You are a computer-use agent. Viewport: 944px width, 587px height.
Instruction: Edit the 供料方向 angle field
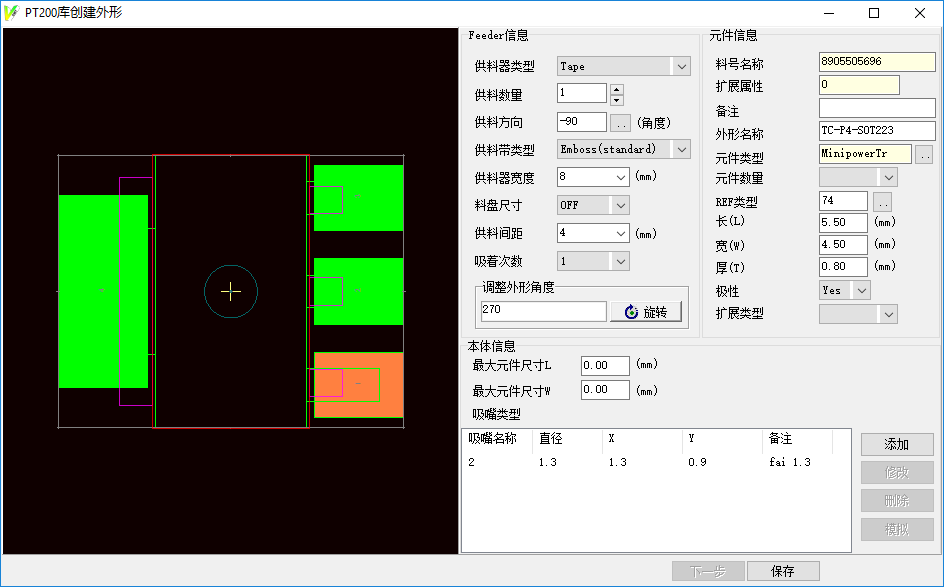(x=582, y=122)
